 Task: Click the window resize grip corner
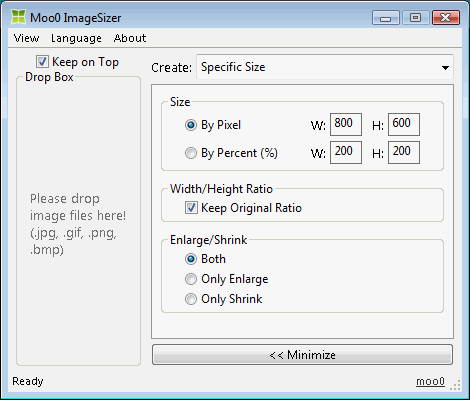(455, 385)
